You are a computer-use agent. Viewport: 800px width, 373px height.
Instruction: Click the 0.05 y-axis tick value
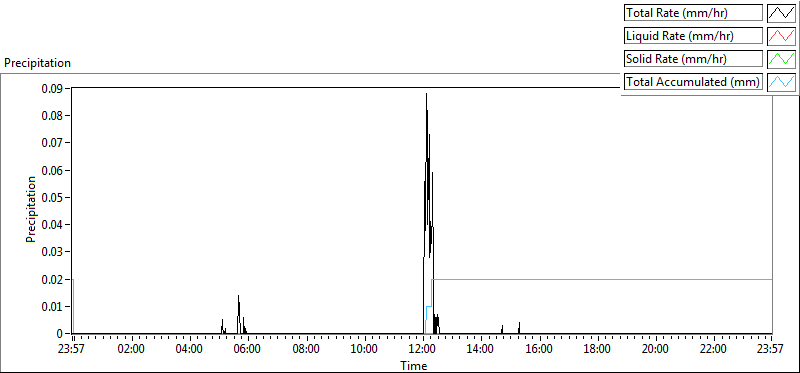pyautogui.click(x=53, y=197)
